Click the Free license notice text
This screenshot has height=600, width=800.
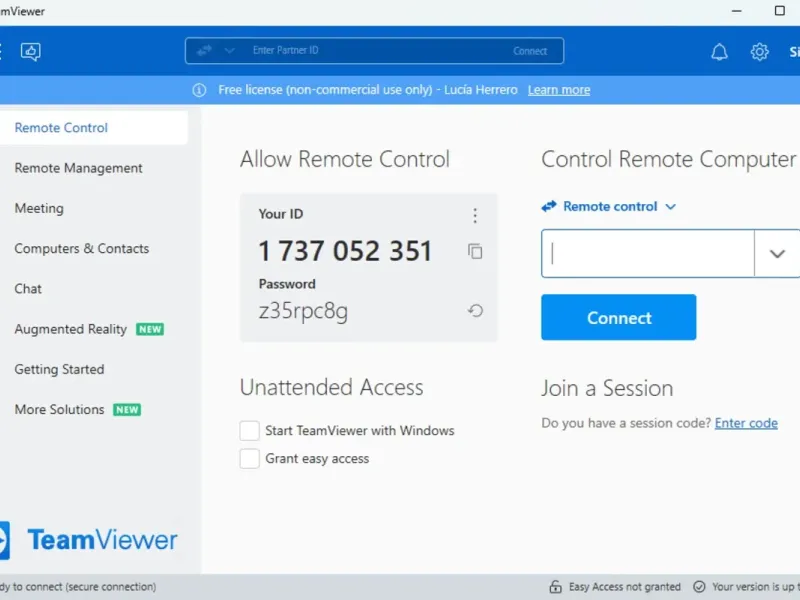tap(367, 90)
